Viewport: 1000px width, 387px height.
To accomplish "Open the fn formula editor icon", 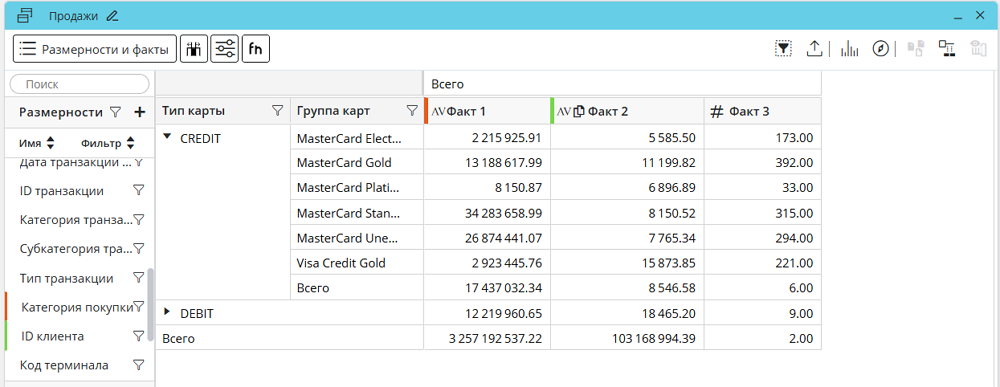I will 256,49.
